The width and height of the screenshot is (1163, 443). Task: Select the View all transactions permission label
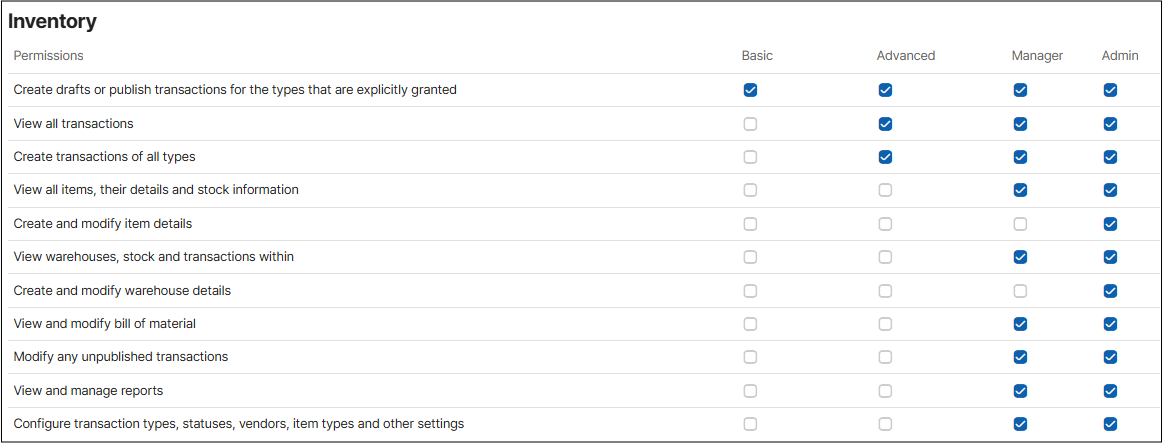(73, 123)
